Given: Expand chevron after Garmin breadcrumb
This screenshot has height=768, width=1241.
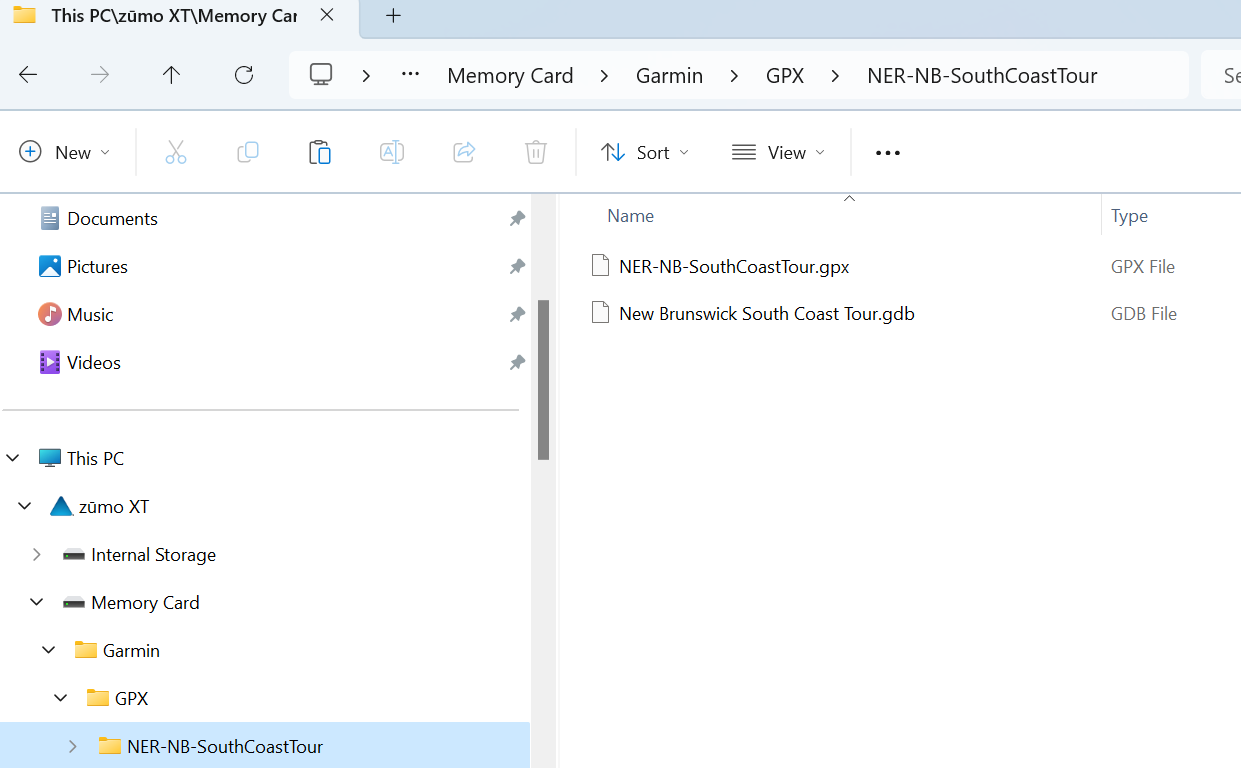Looking at the screenshot, I should (x=735, y=76).
